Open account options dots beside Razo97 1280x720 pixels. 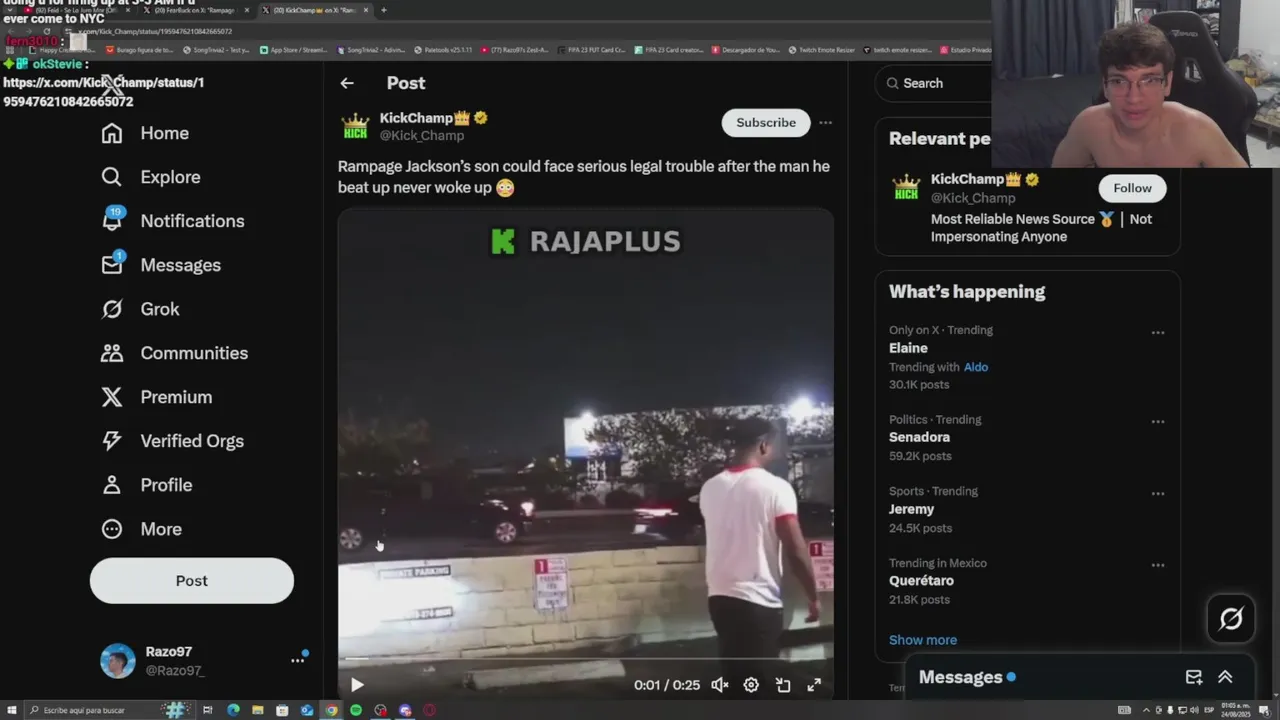click(x=297, y=660)
